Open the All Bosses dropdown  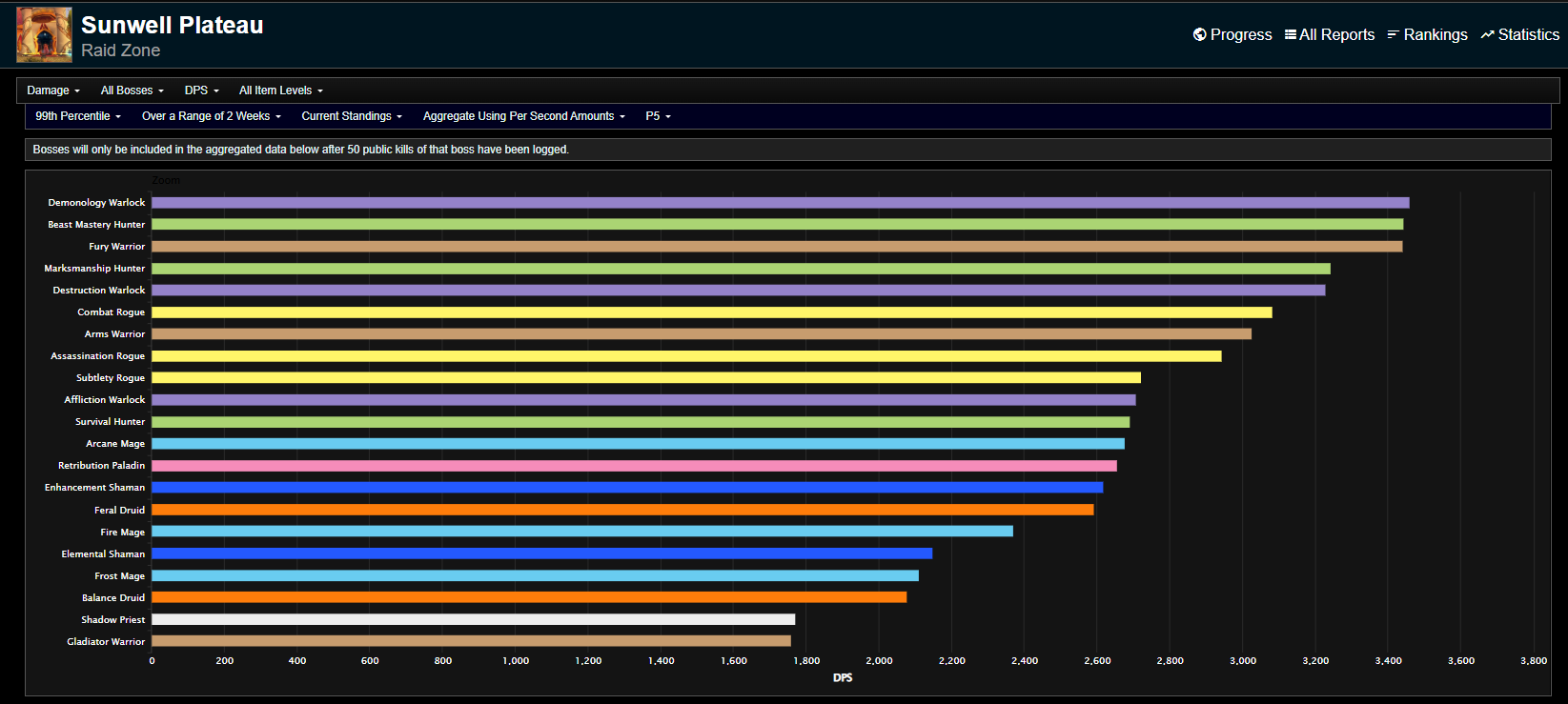coord(132,91)
